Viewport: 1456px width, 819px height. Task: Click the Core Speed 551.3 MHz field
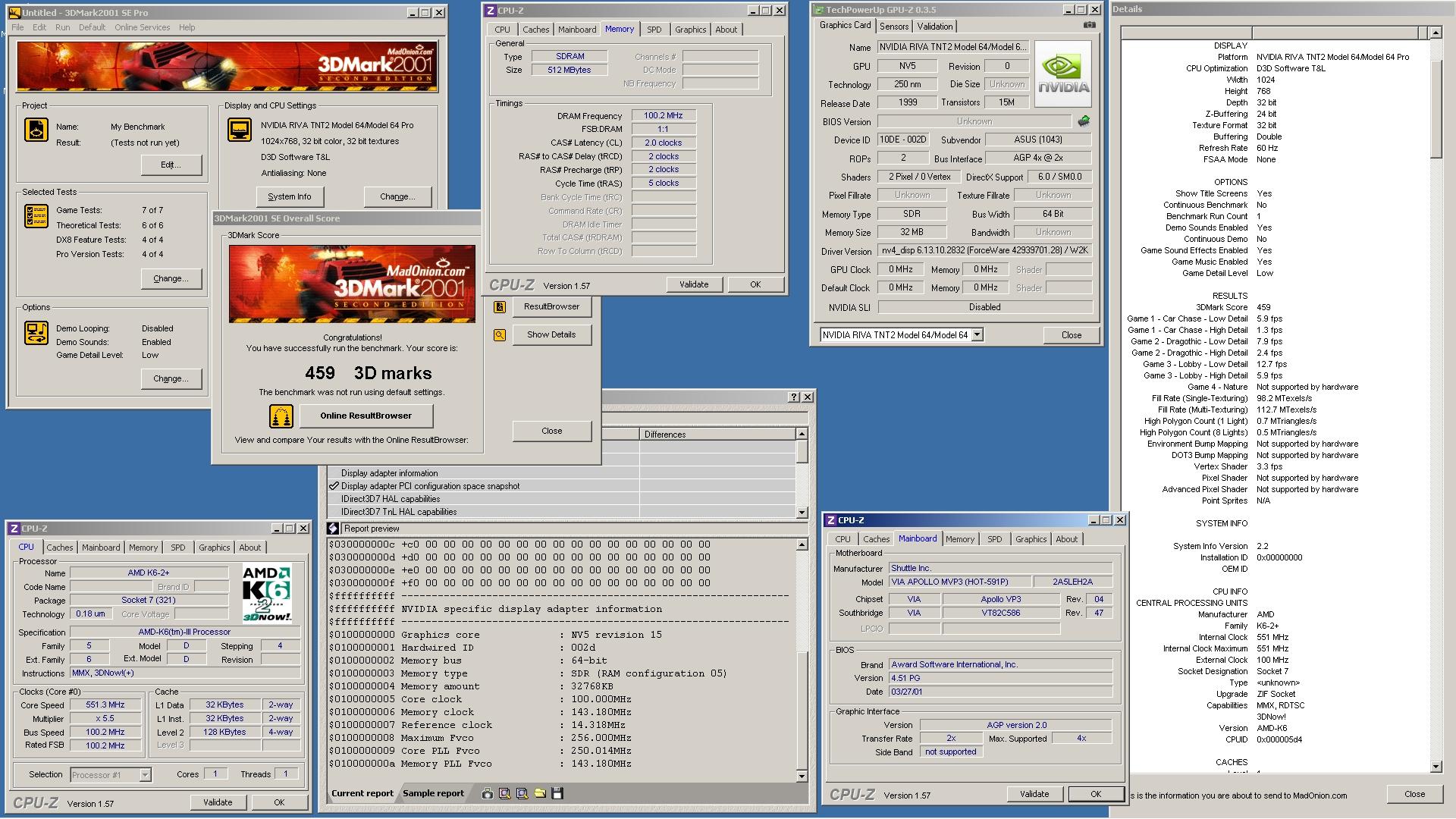click(x=105, y=704)
